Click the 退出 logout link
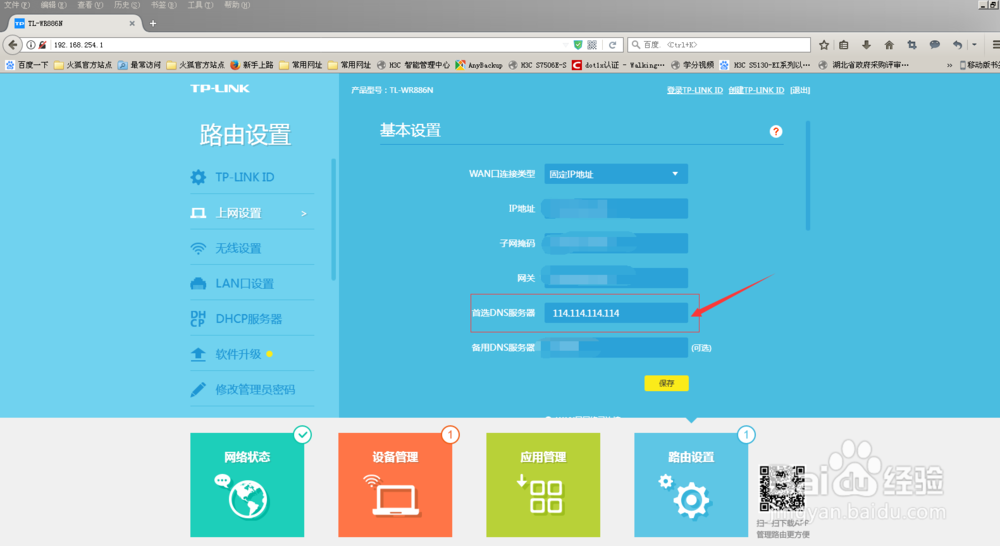Image resolution: width=1000 pixels, height=546 pixels. click(x=800, y=91)
